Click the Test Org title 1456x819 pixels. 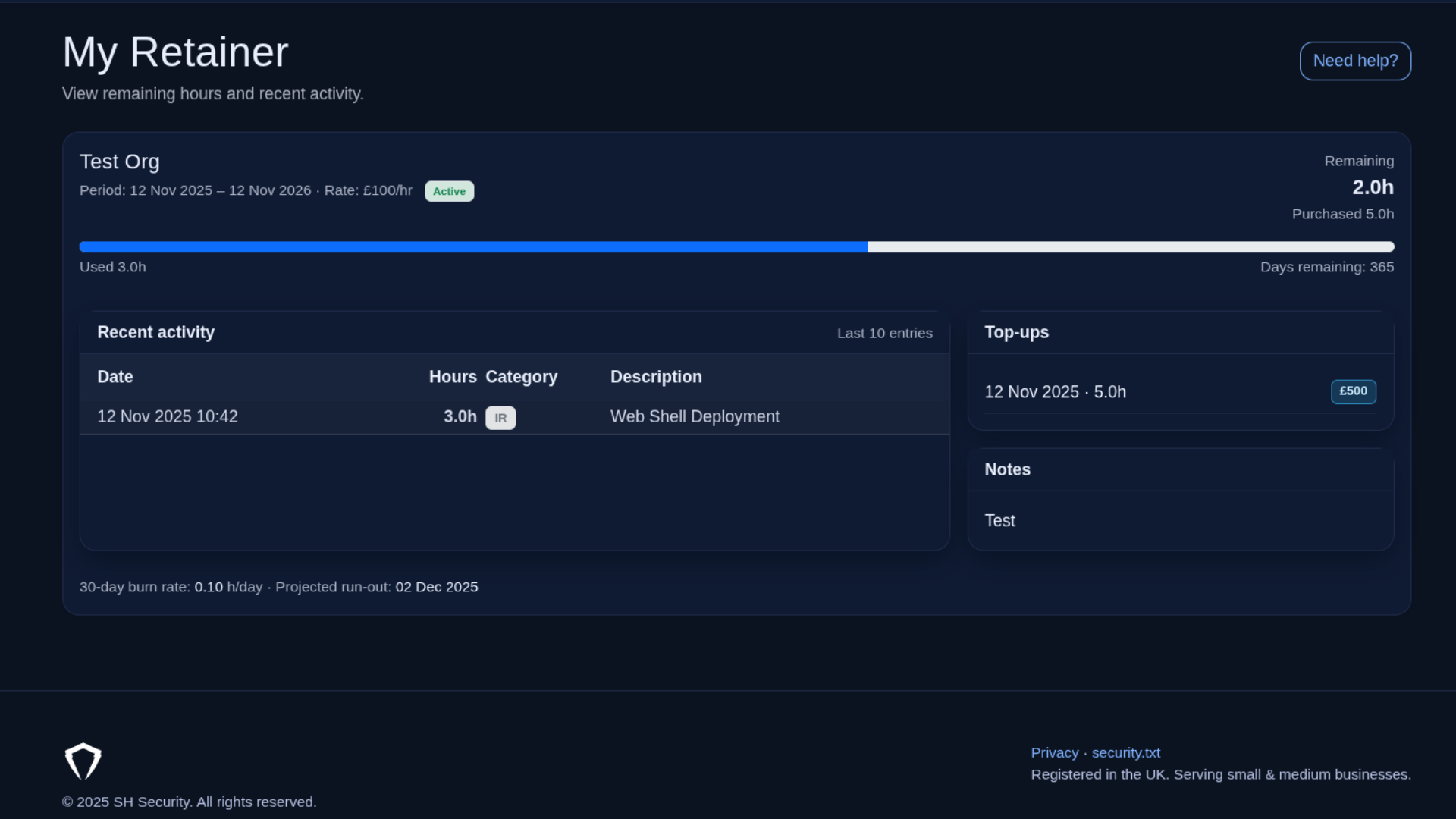tap(120, 162)
